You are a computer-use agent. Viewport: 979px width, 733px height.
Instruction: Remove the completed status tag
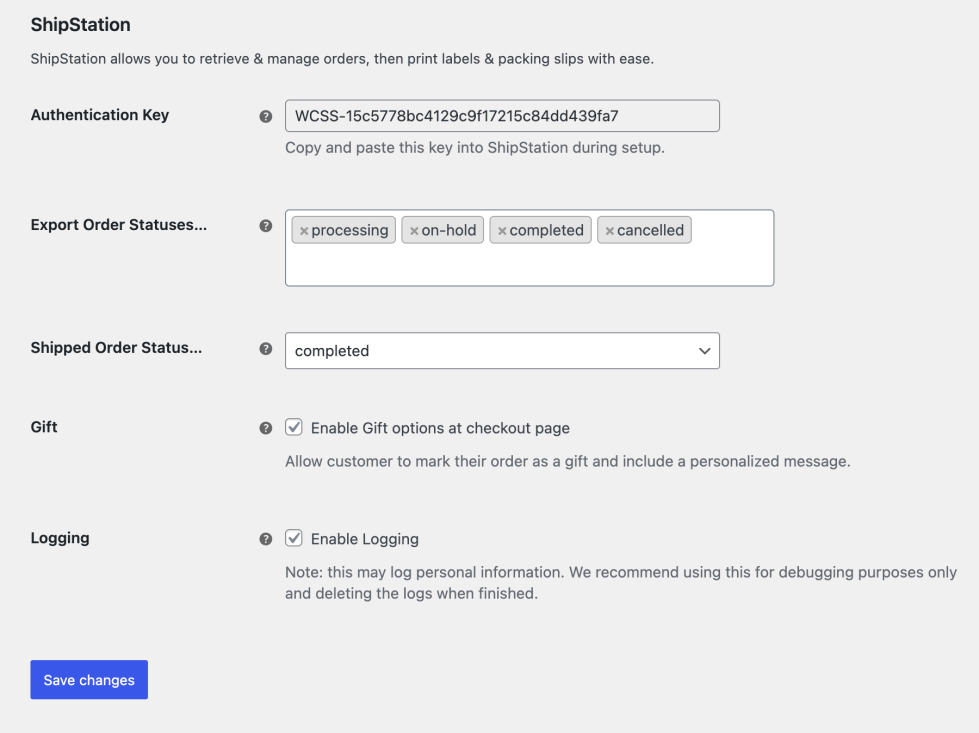coord(502,231)
